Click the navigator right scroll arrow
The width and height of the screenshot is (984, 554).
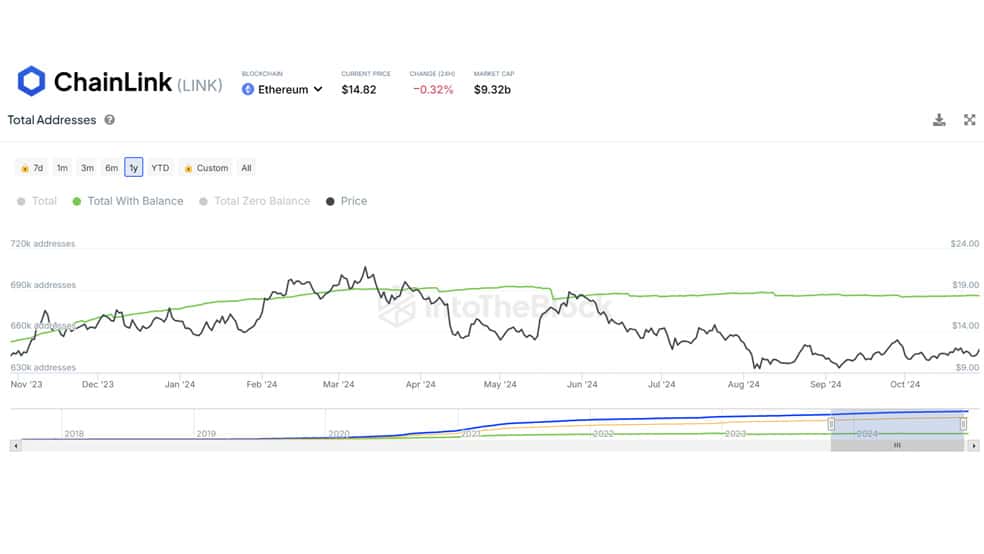pyautogui.click(x=973, y=445)
